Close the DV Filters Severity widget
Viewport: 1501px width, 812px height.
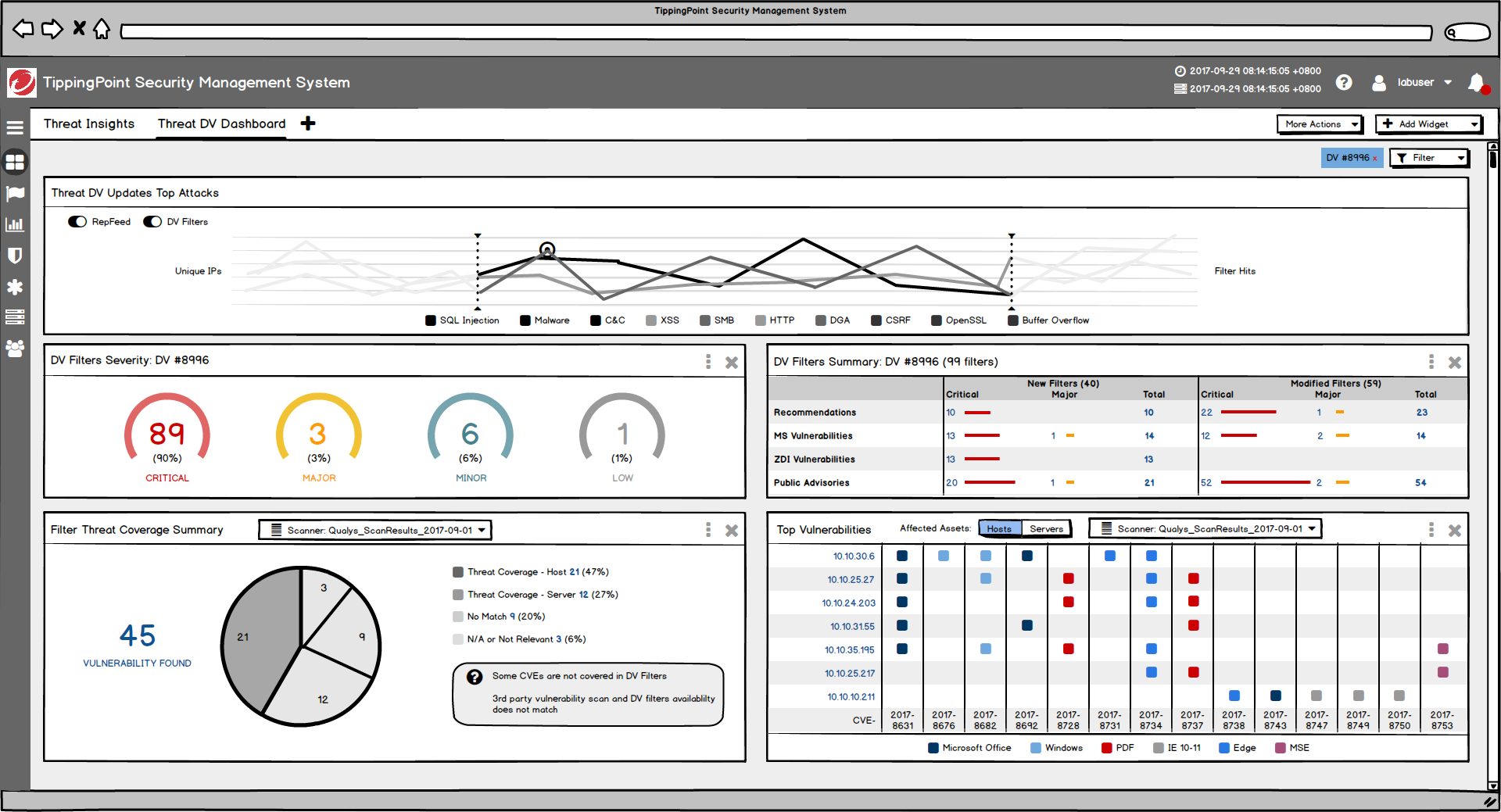point(732,363)
